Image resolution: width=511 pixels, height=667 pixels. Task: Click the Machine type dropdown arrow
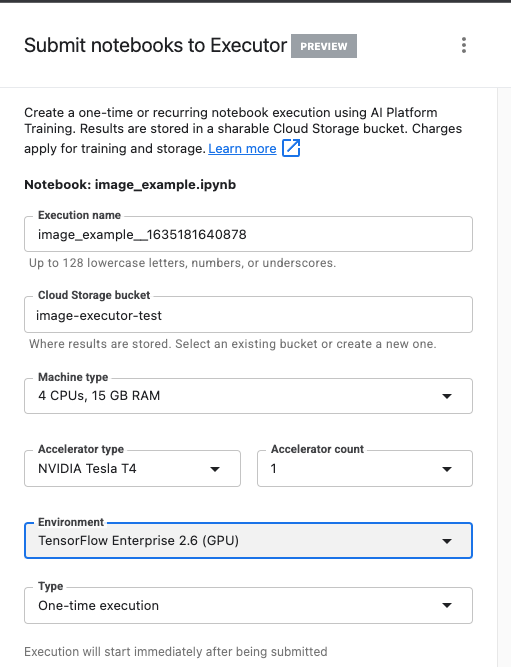click(446, 396)
